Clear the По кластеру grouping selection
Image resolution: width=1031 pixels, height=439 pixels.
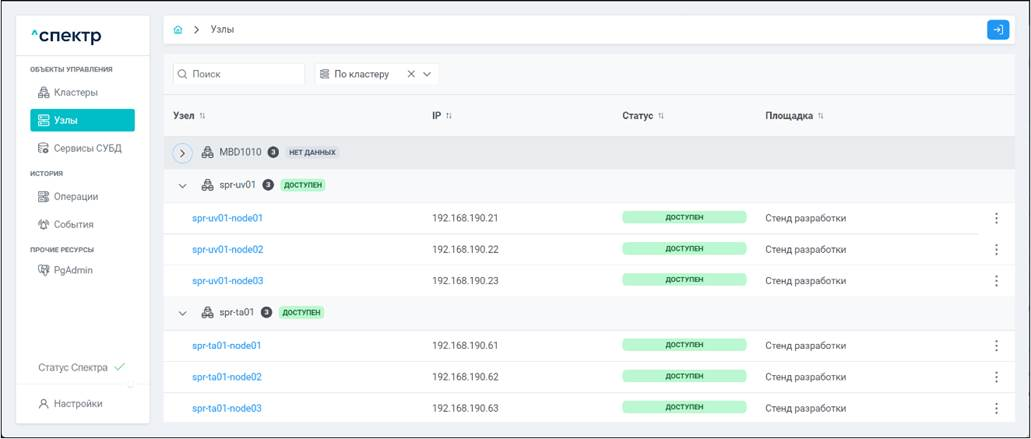411,74
